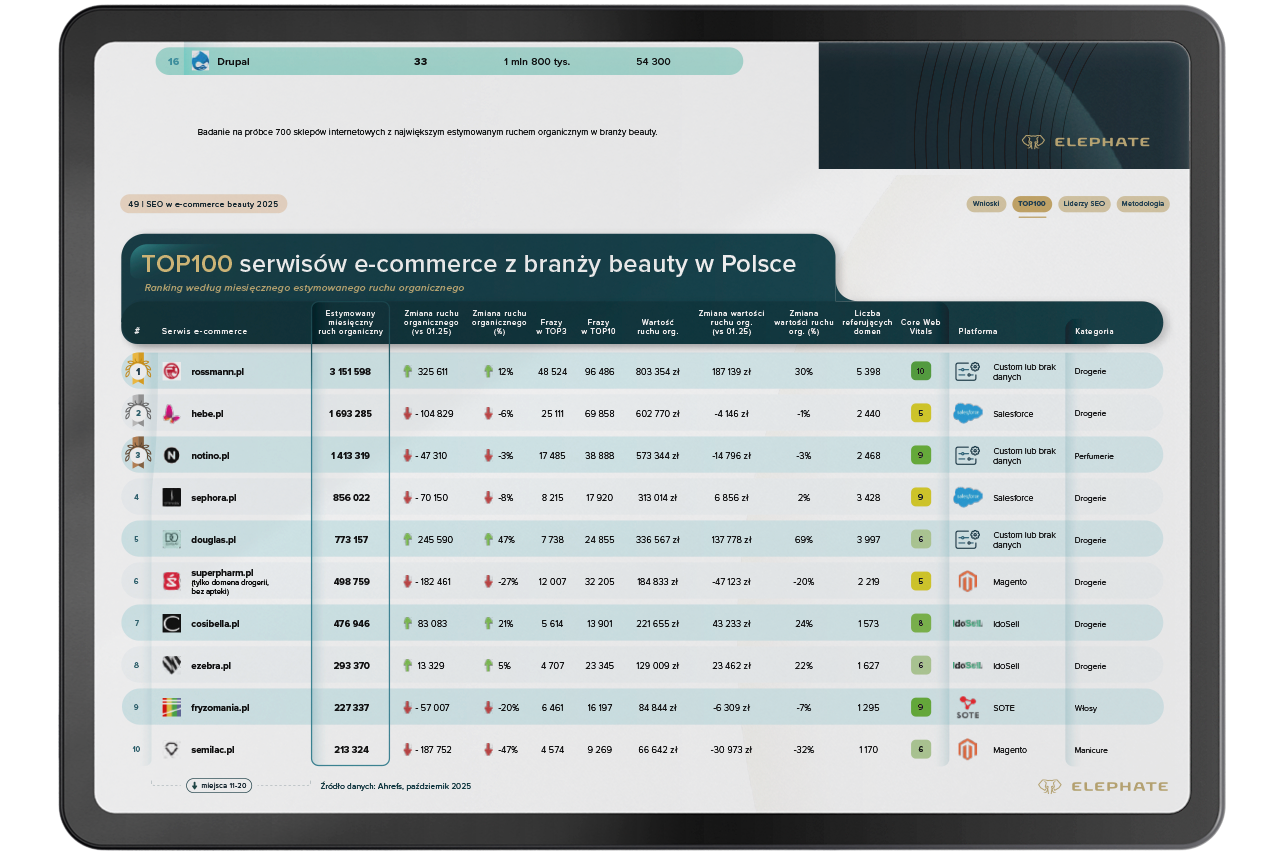Click the Drupal drop logo icon
Viewport: 1285px width, 856px height.
click(200, 61)
